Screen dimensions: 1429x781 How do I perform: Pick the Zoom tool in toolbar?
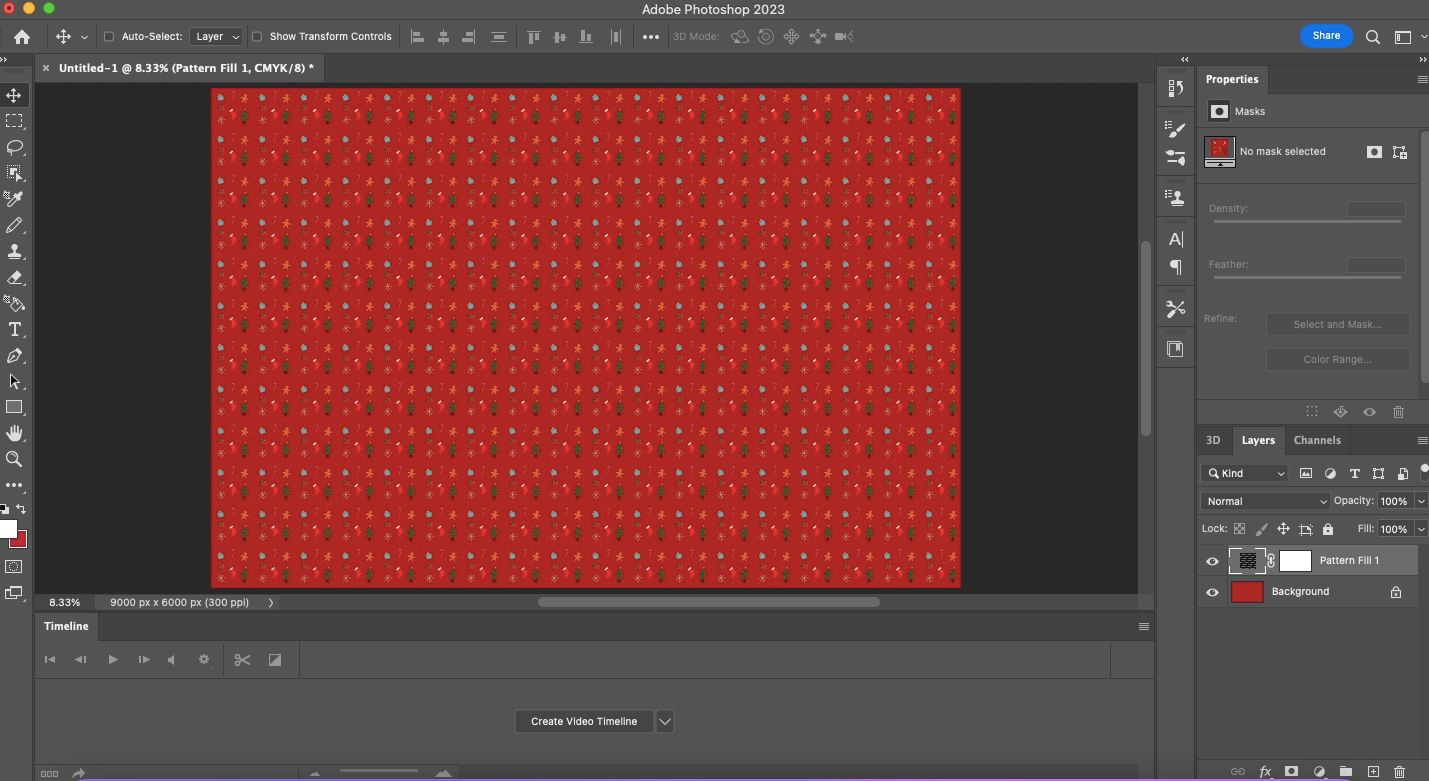tap(14, 459)
